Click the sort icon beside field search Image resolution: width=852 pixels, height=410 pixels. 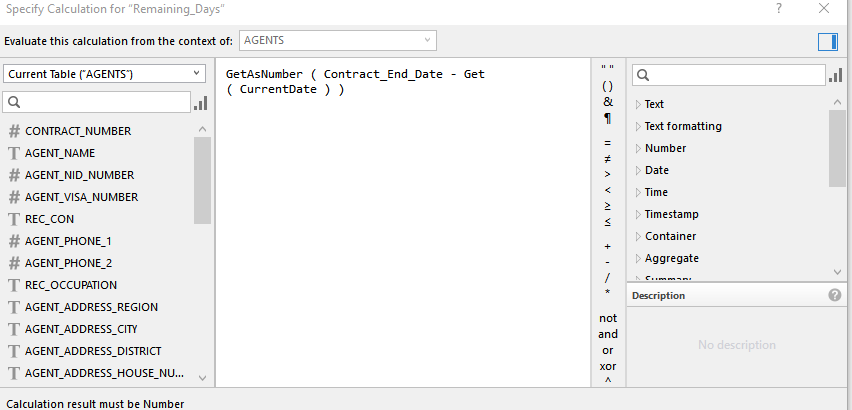click(201, 103)
